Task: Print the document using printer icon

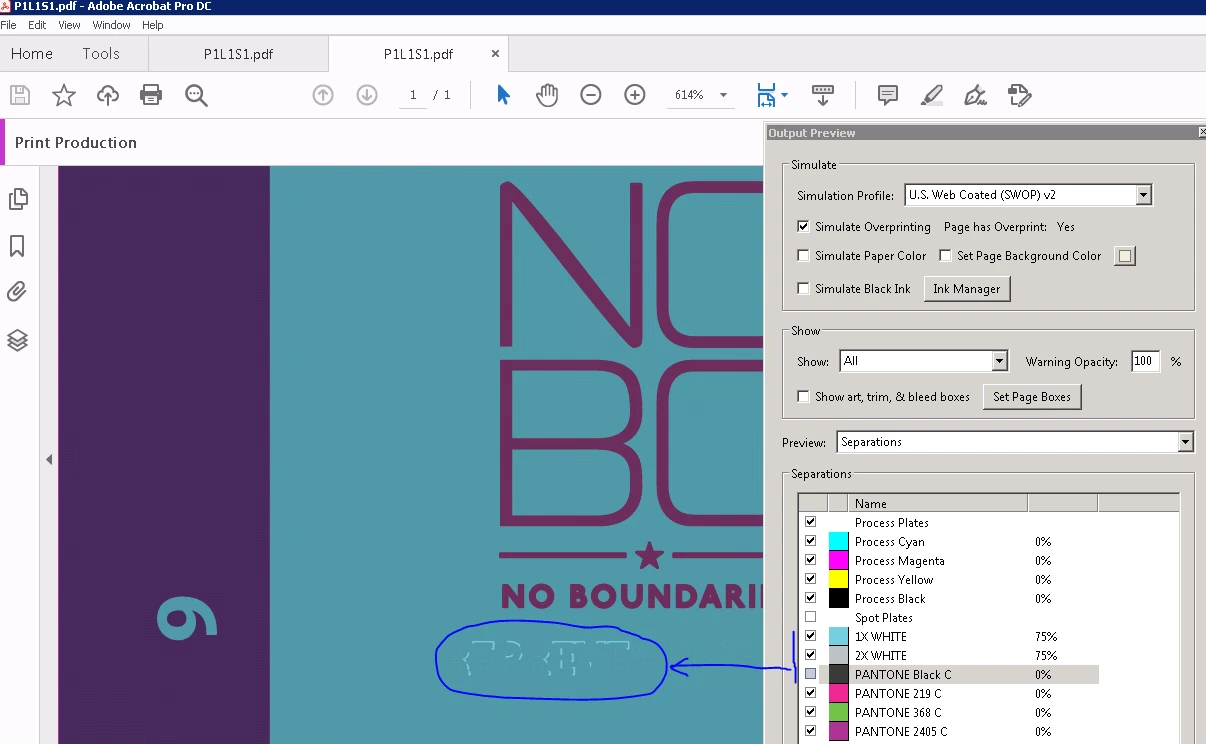Action: point(151,95)
